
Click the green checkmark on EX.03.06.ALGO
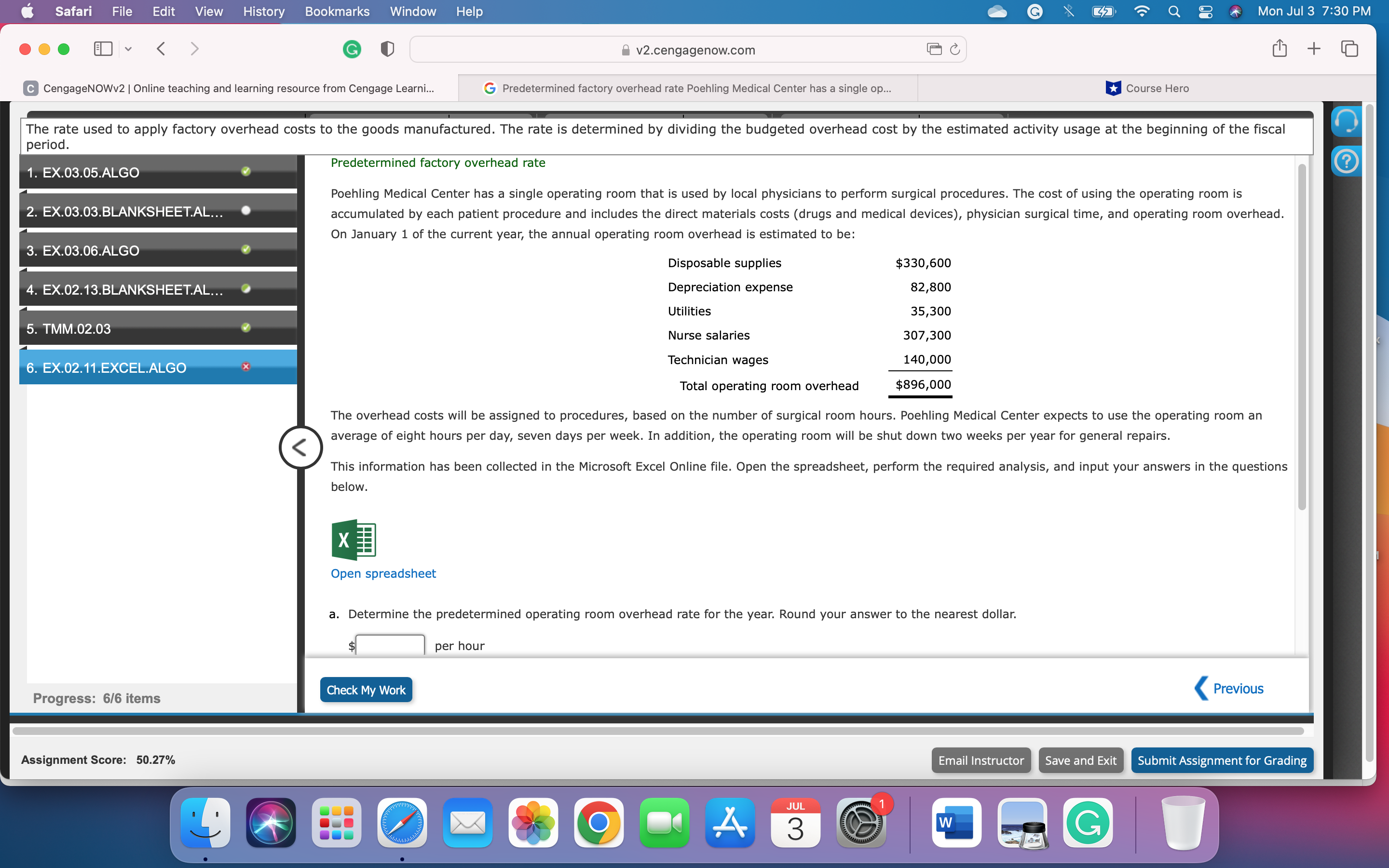coord(245,249)
